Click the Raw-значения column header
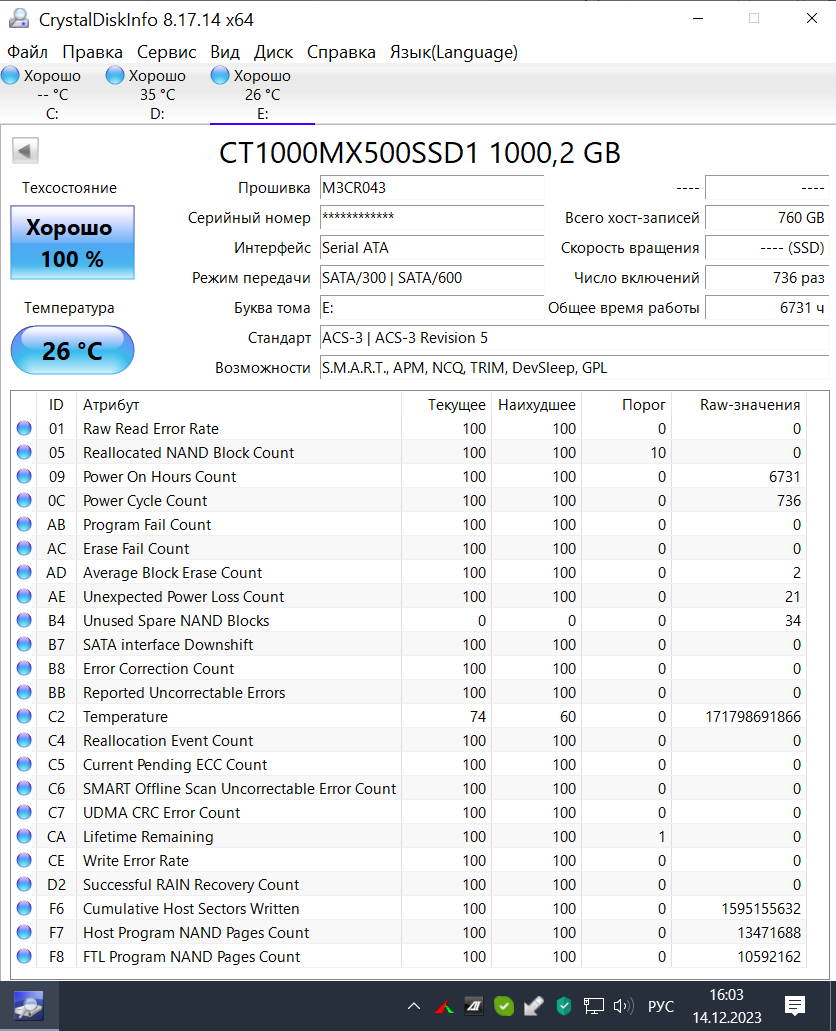The height and width of the screenshot is (1031, 836). 739,405
